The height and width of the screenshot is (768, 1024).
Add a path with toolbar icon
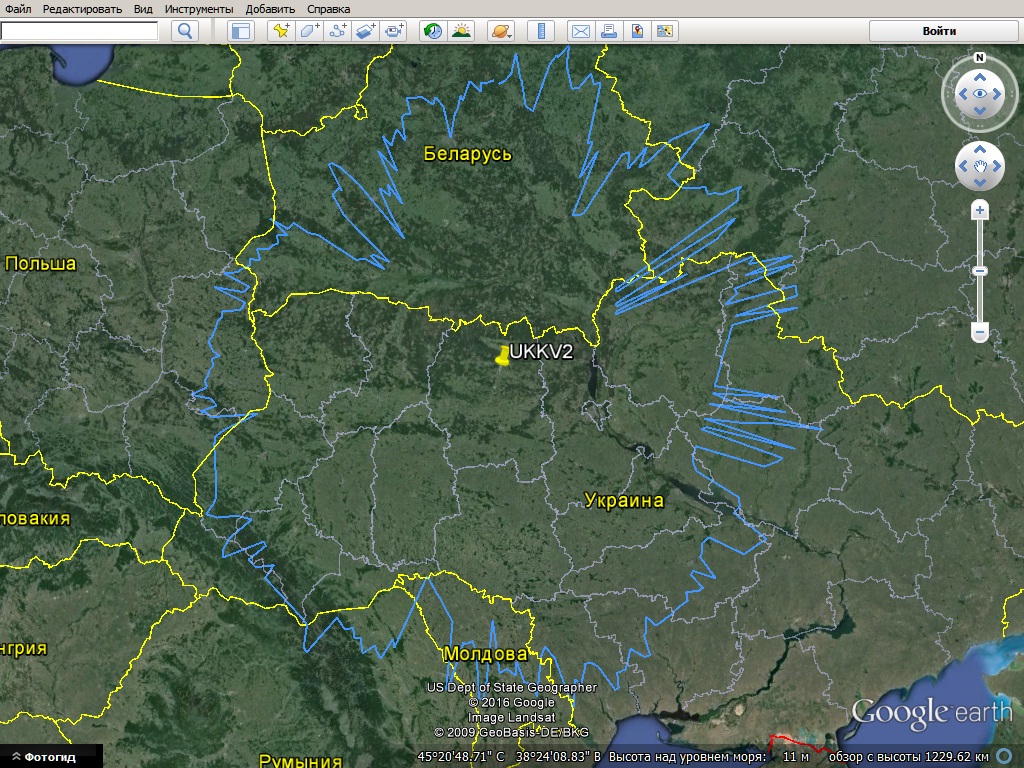(x=338, y=31)
